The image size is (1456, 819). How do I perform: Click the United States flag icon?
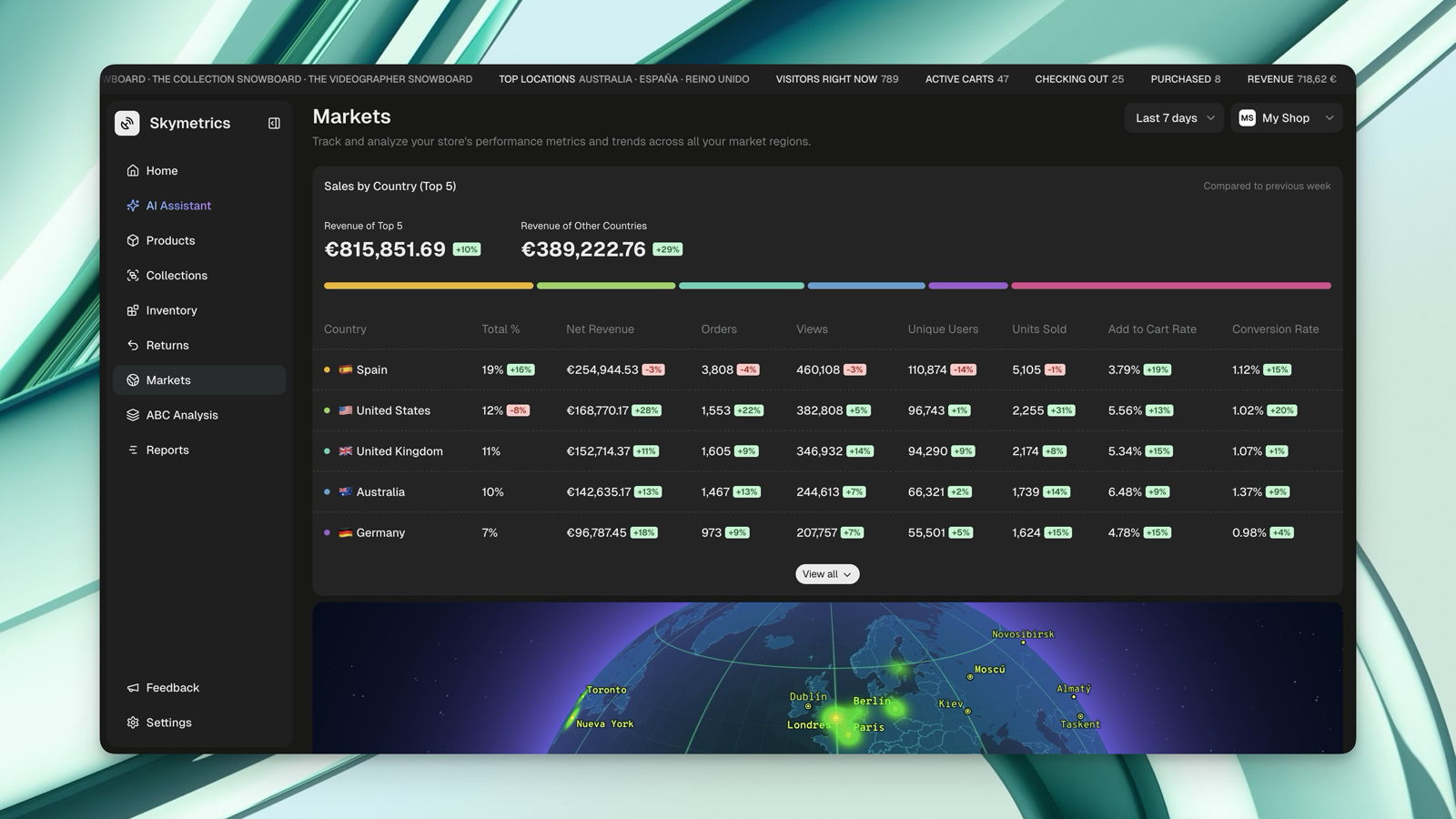(346, 410)
